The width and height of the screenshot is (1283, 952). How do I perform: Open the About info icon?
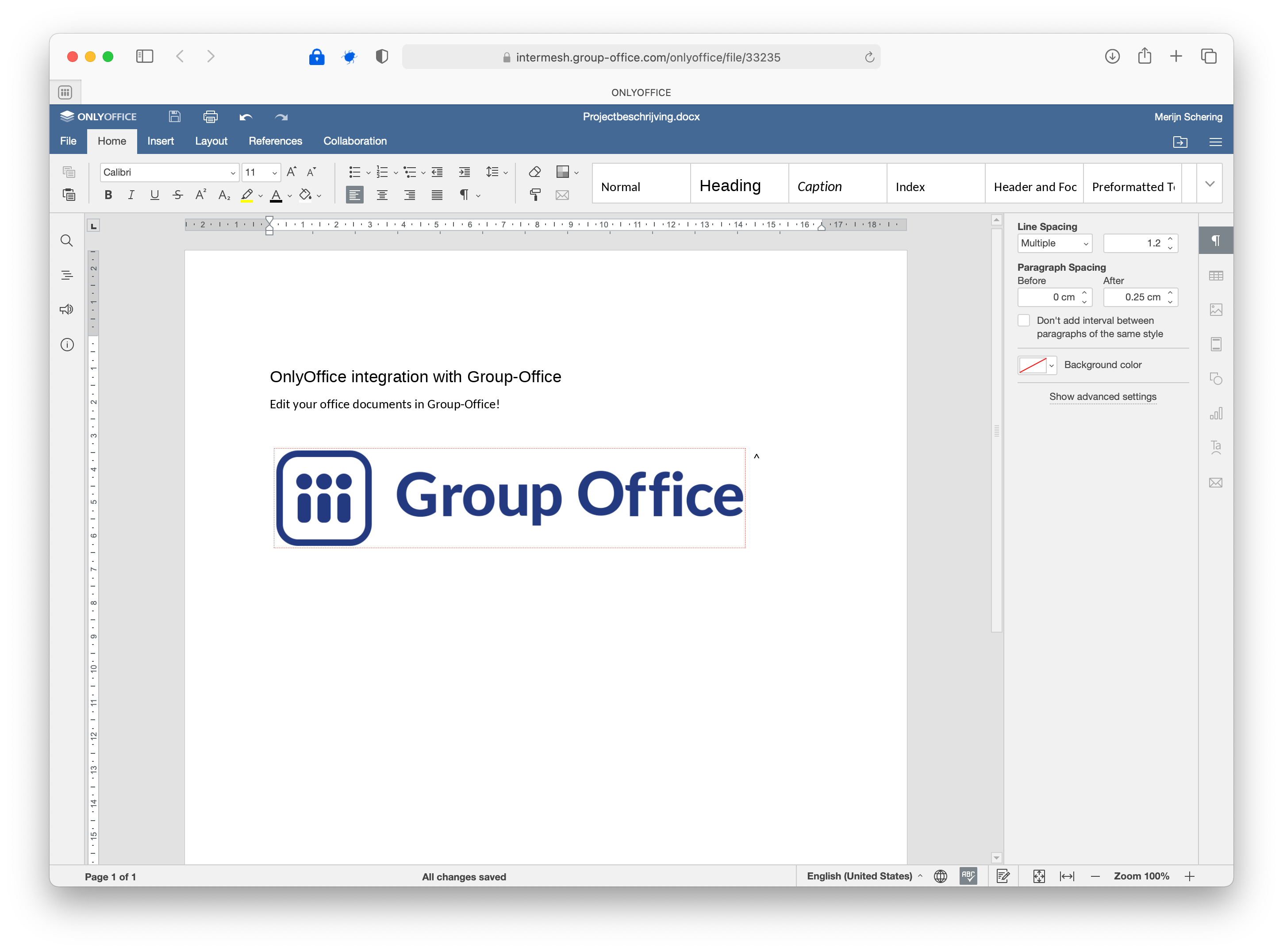tap(67, 345)
